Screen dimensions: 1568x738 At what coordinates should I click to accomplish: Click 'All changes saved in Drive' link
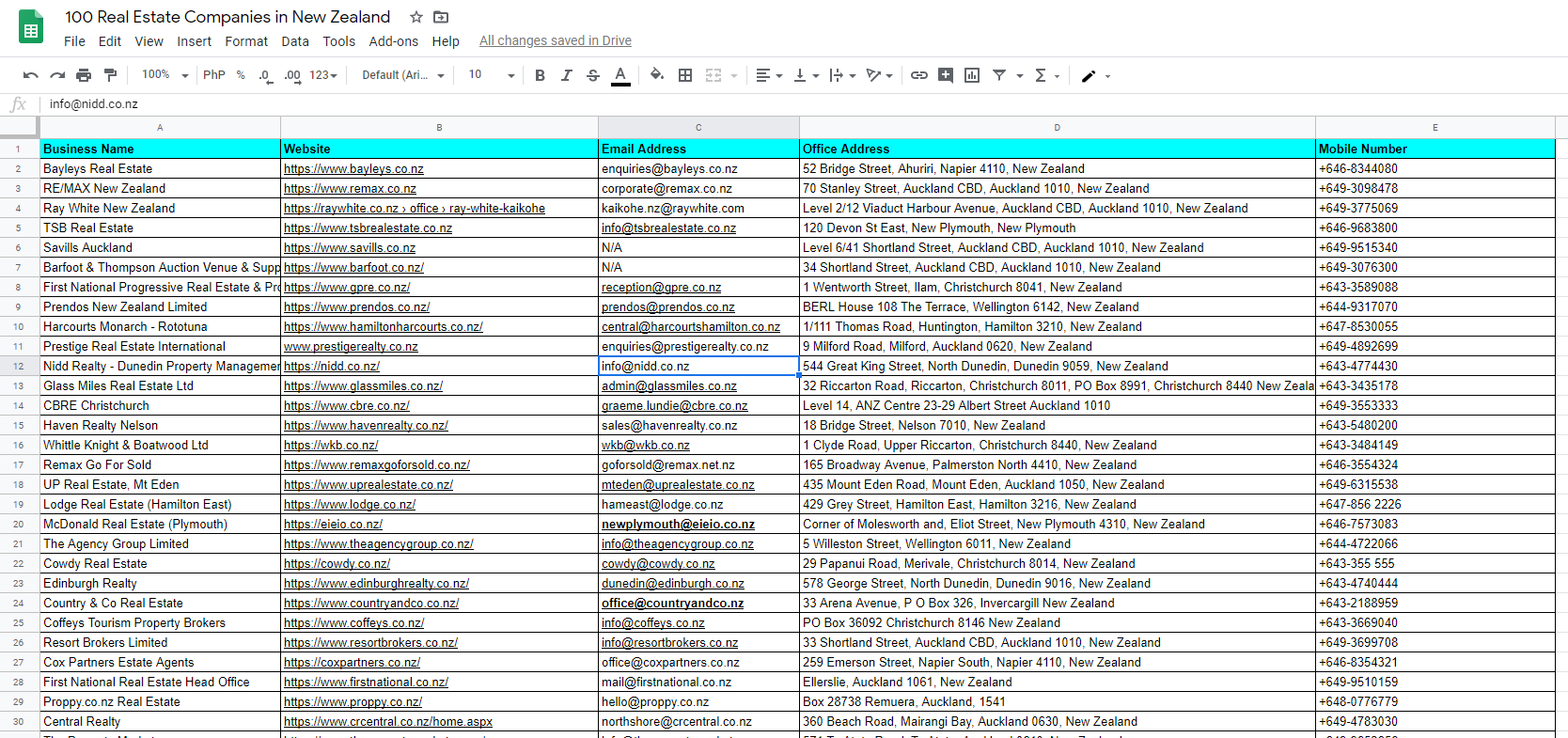pyautogui.click(x=555, y=40)
